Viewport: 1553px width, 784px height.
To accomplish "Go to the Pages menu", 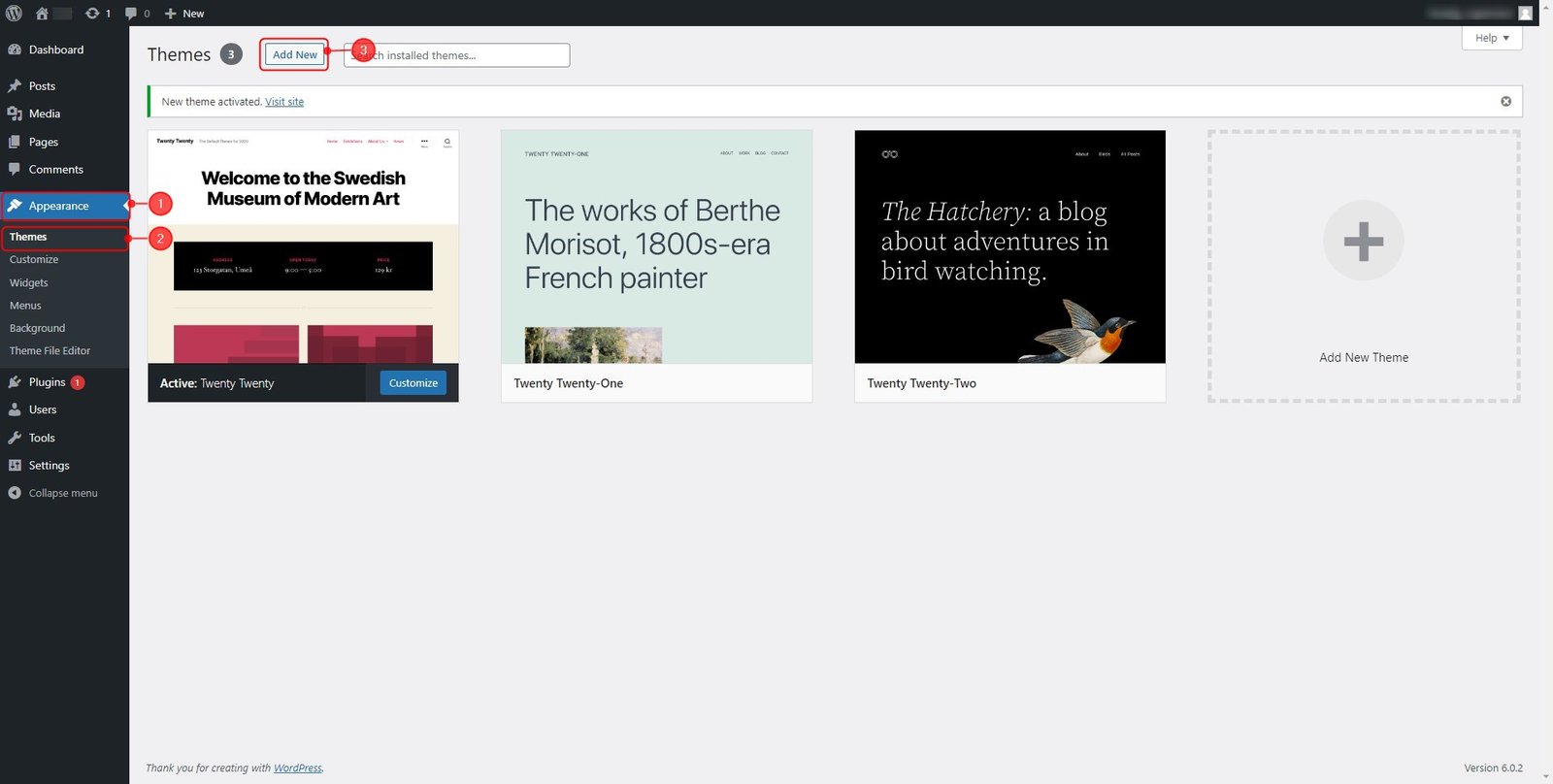I will (x=64, y=142).
